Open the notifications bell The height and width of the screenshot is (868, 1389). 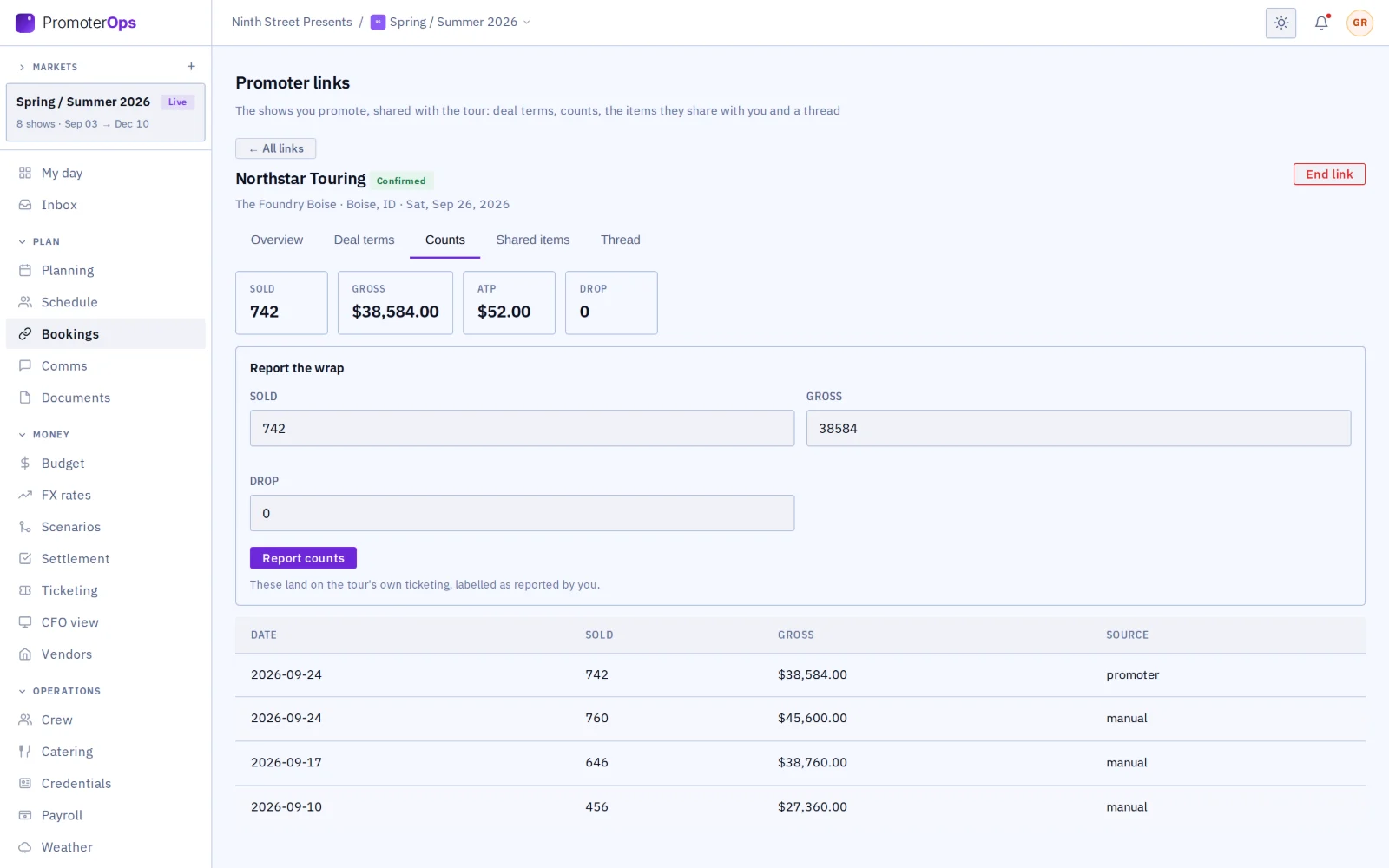[1320, 23]
